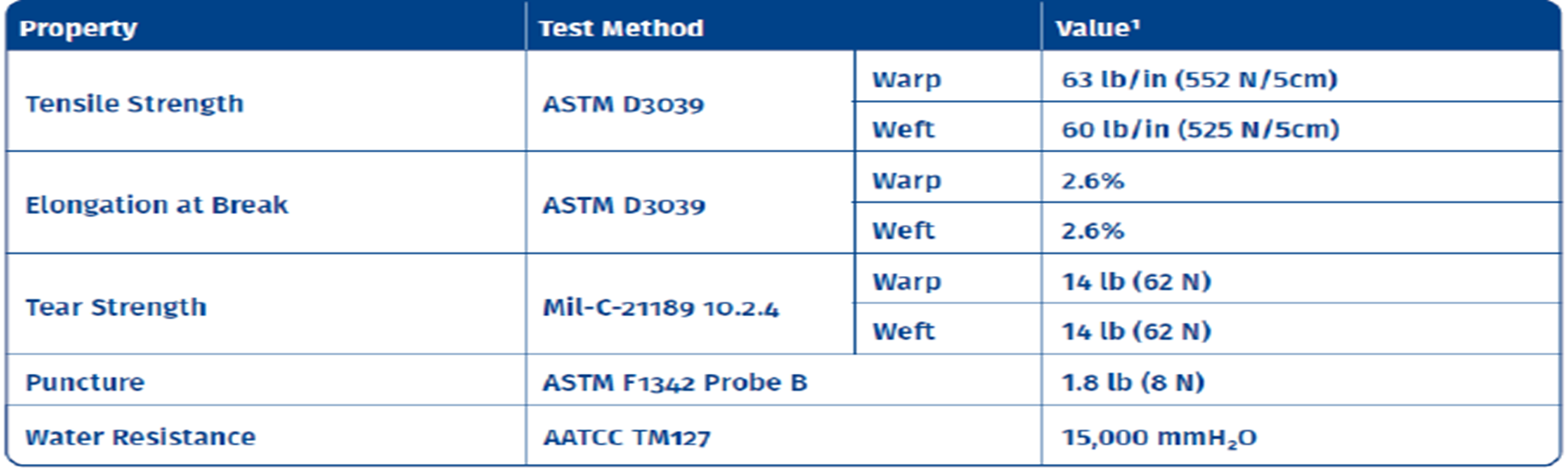The width and height of the screenshot is (1568, 469).
Task: Click the ASTM D3039 method for Tensile Strength
Action: 623,105
